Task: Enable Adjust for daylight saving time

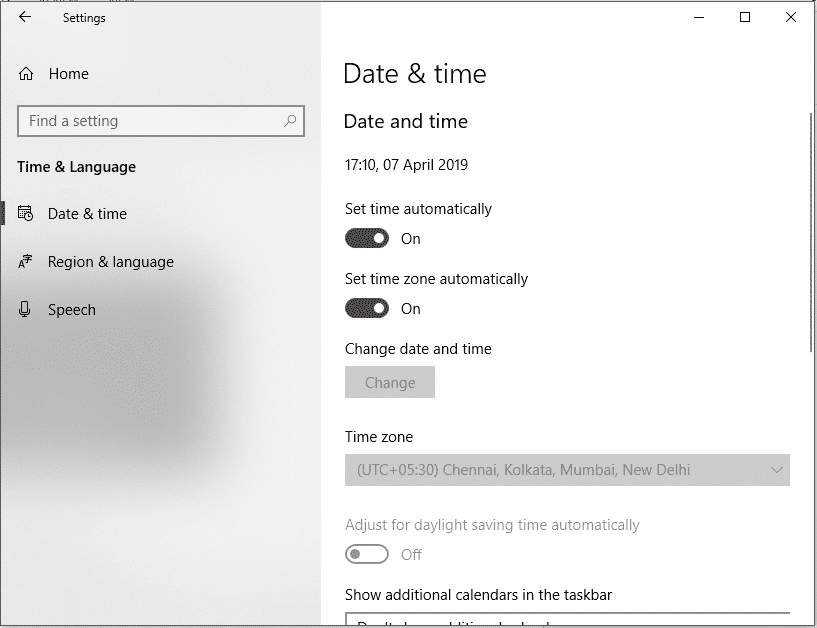Action: coord(366,552)
